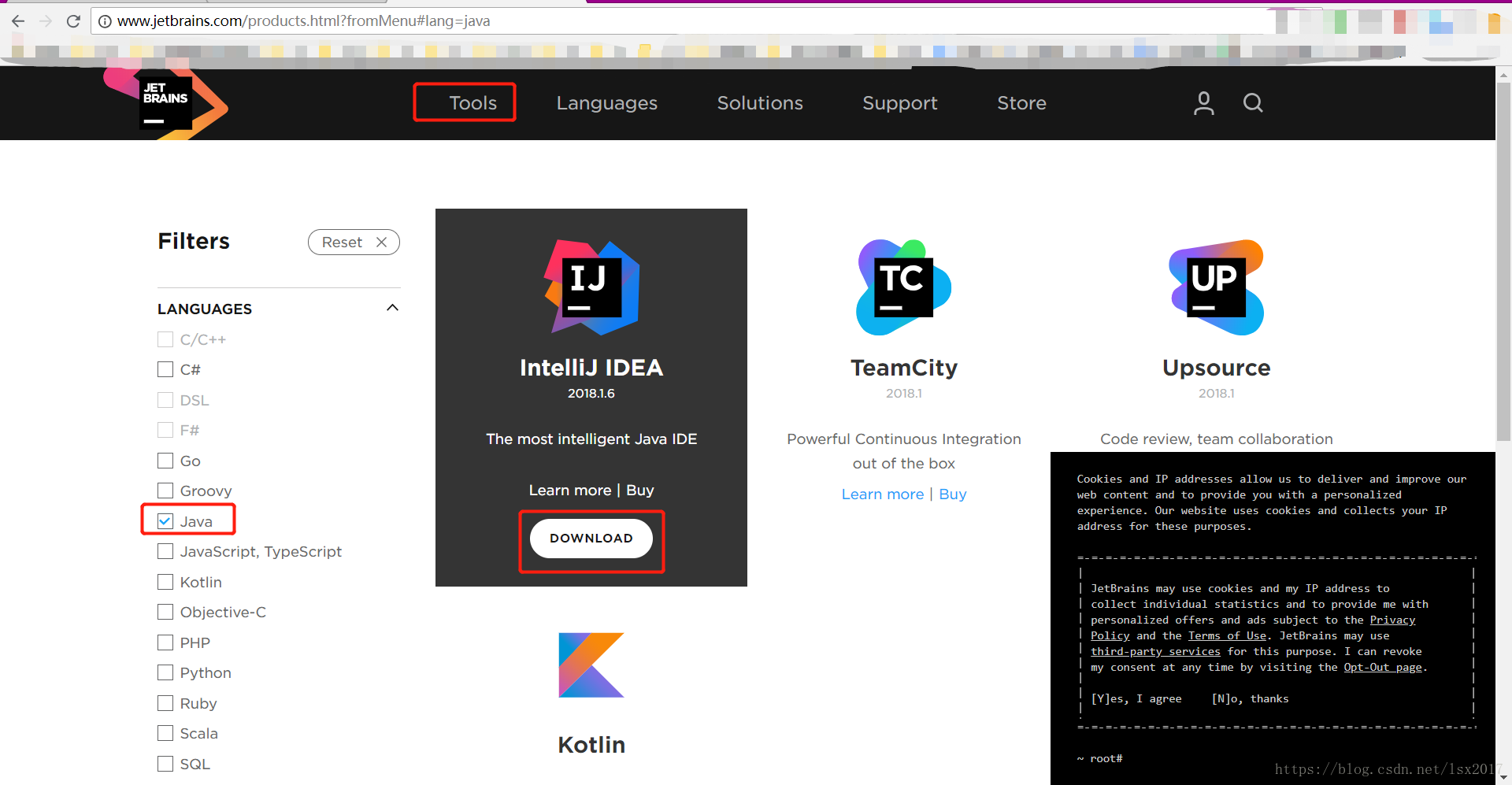Check the Ruby language filter
The width and height of the screenshot is (1512, 785).
click(165, 703)
